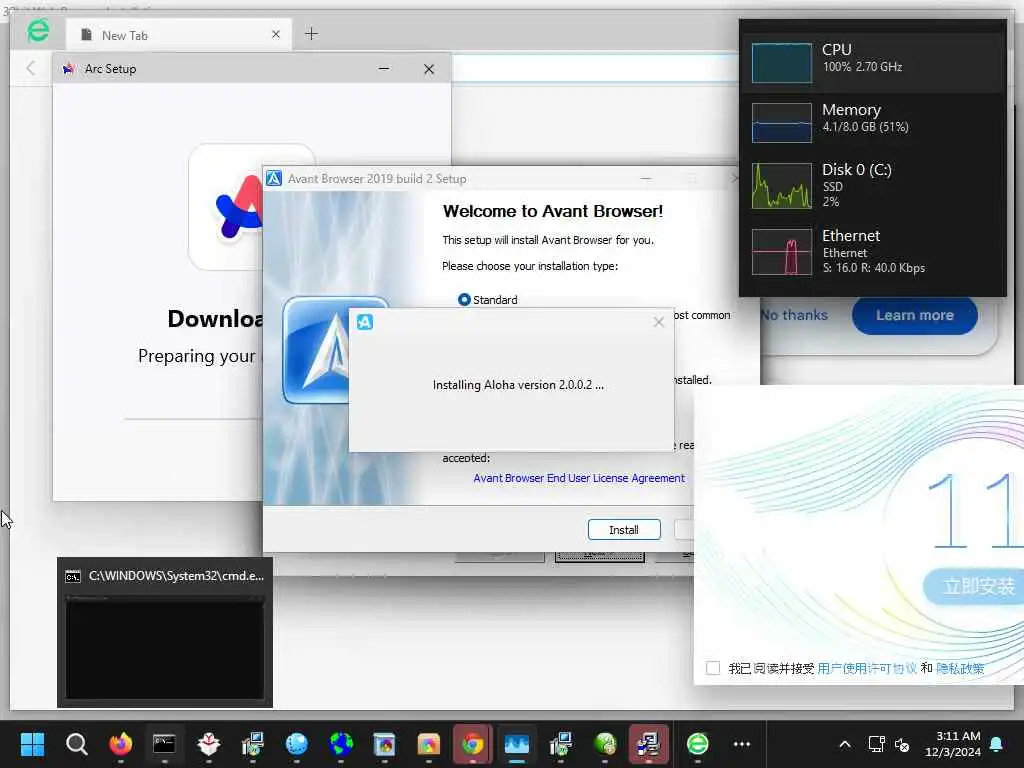Click the 'Welcome to Avant Browser!' heading
Image resolution: width=1024 pixels, height=768 pixels.
click(552, 211)
